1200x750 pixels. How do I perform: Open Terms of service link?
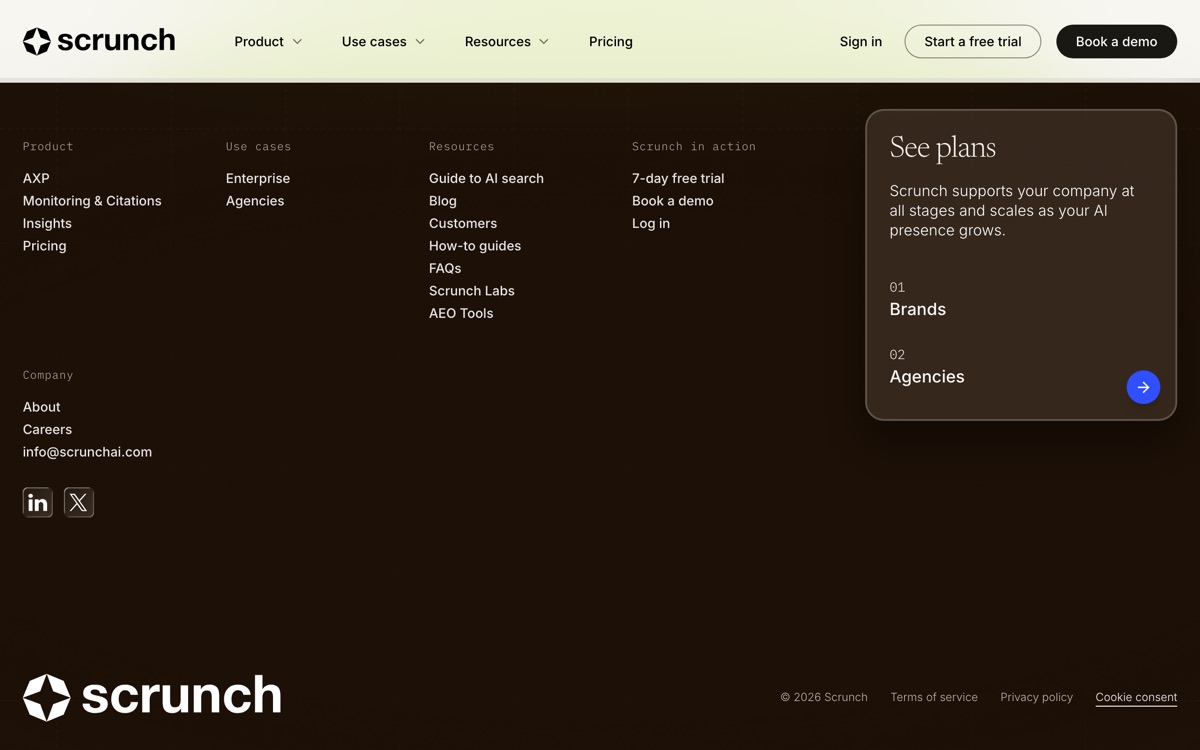tap(934, 697)
